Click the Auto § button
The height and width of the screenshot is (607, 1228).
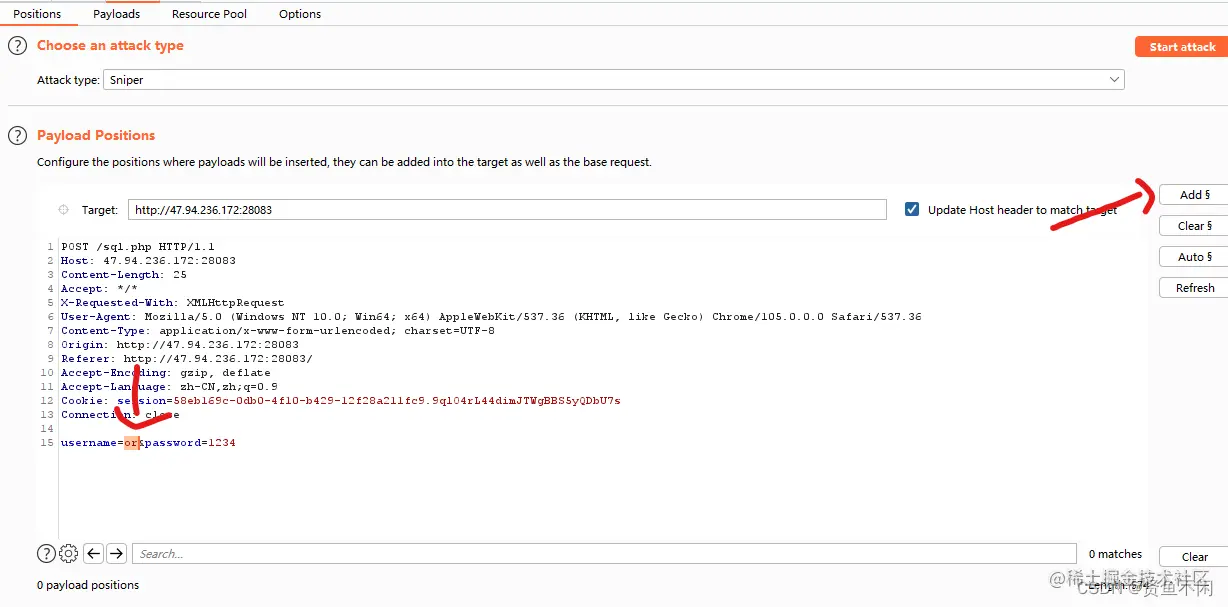[1194, 257]
